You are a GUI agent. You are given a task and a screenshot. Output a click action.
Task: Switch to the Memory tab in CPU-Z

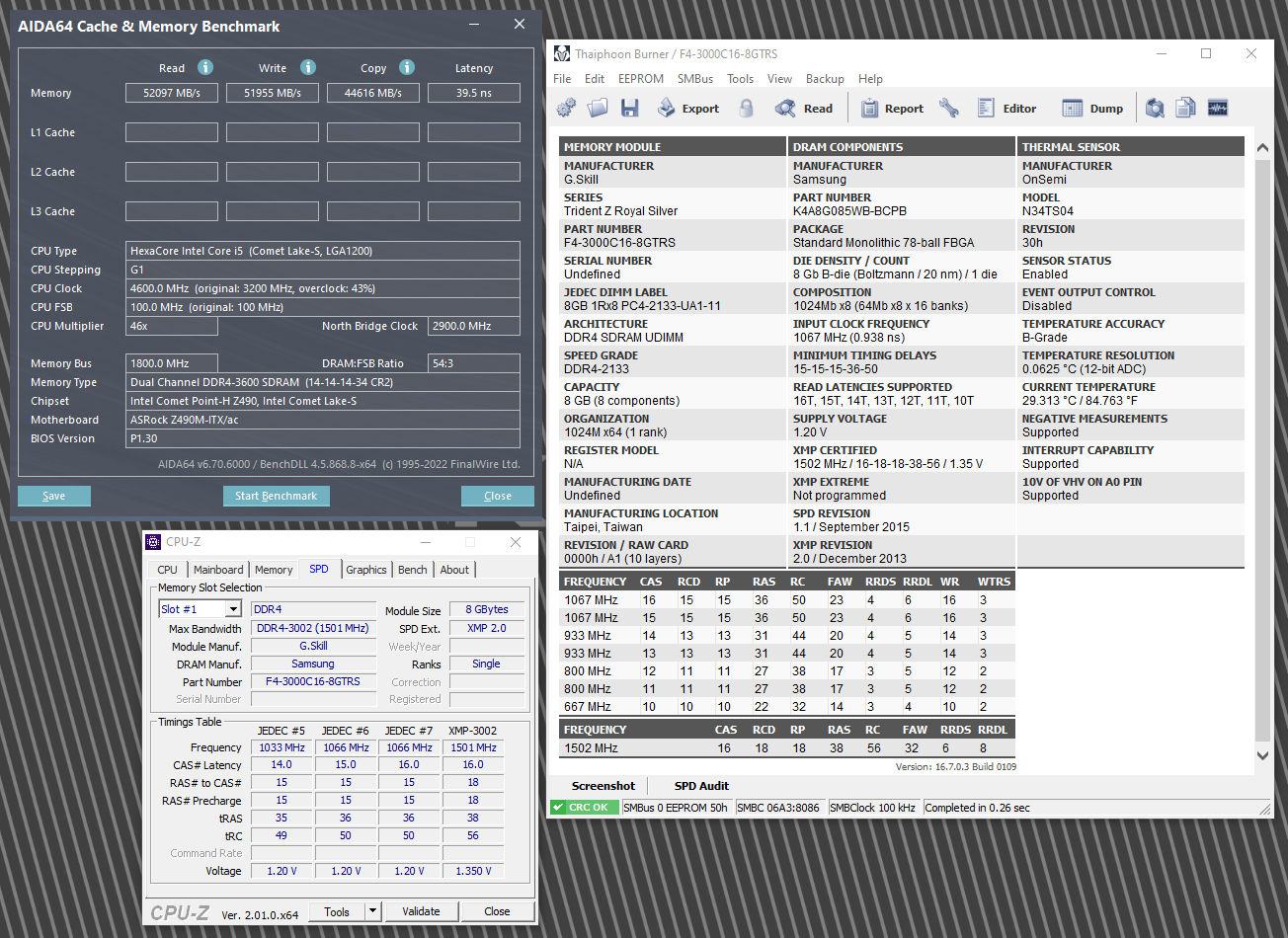tap(274, 570)
